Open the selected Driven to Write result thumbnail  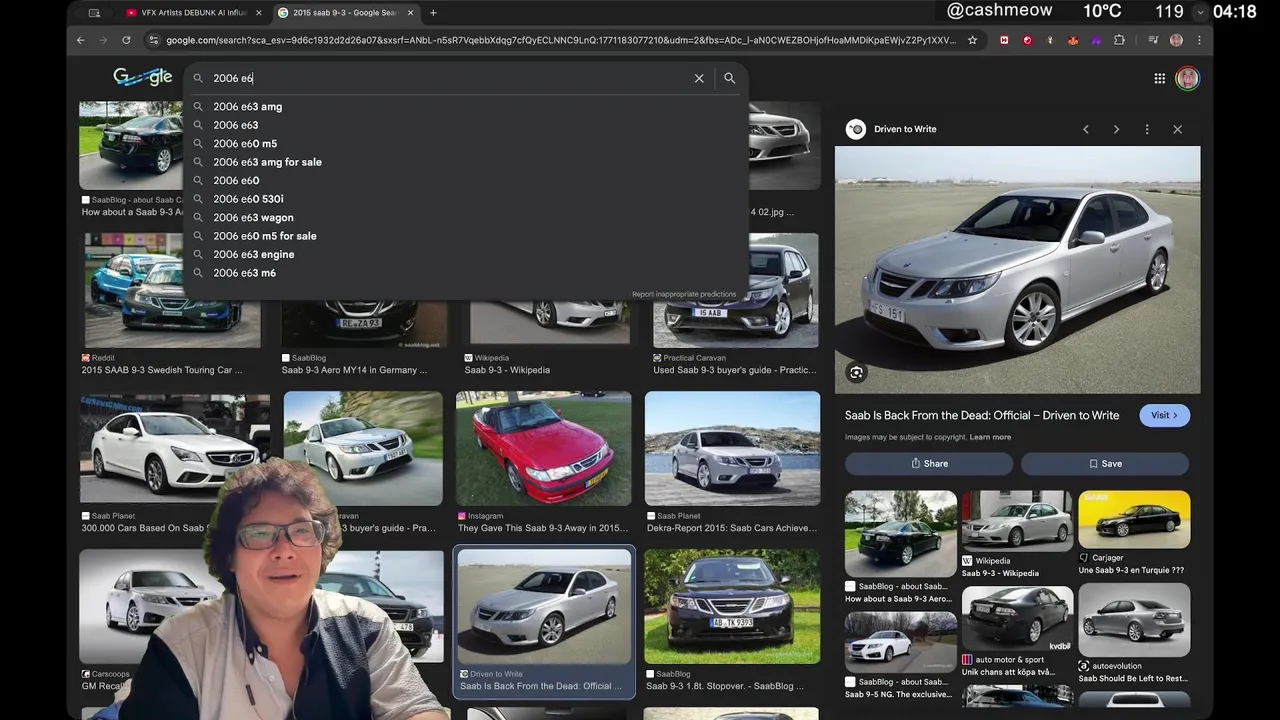(x=544, y=607)
